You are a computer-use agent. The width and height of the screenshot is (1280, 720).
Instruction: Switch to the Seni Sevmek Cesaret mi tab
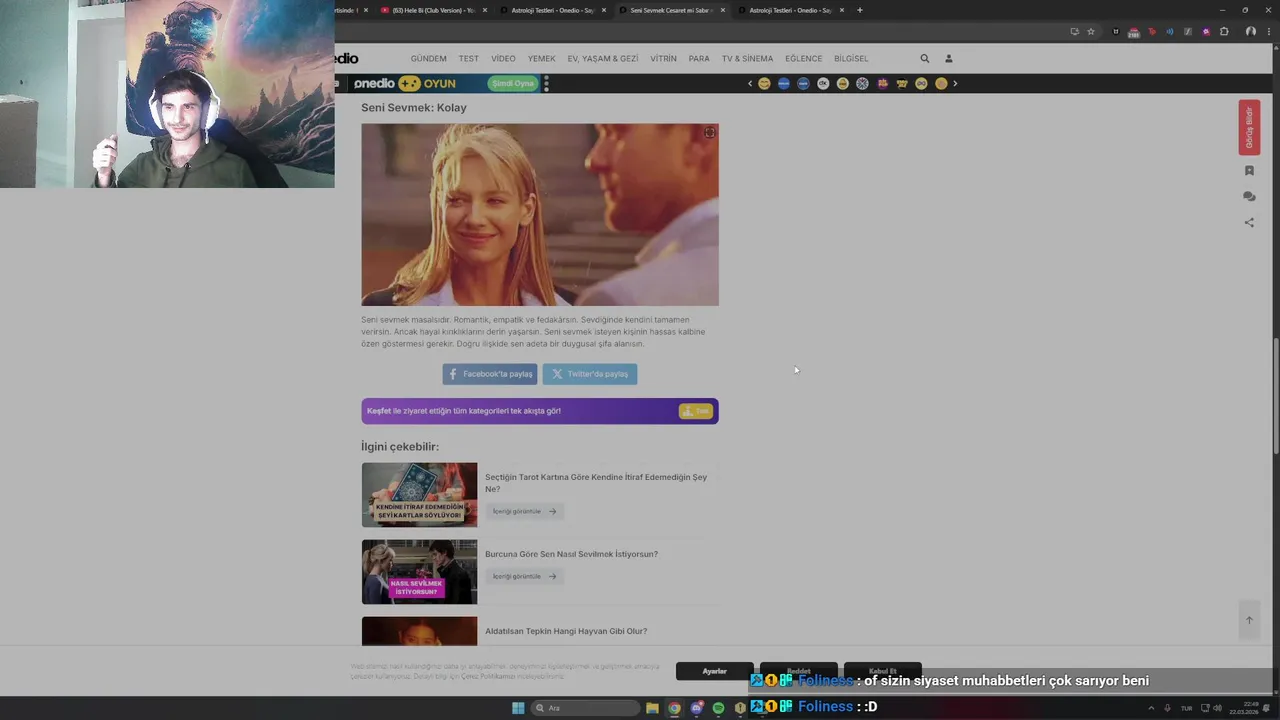click(670, 10)
